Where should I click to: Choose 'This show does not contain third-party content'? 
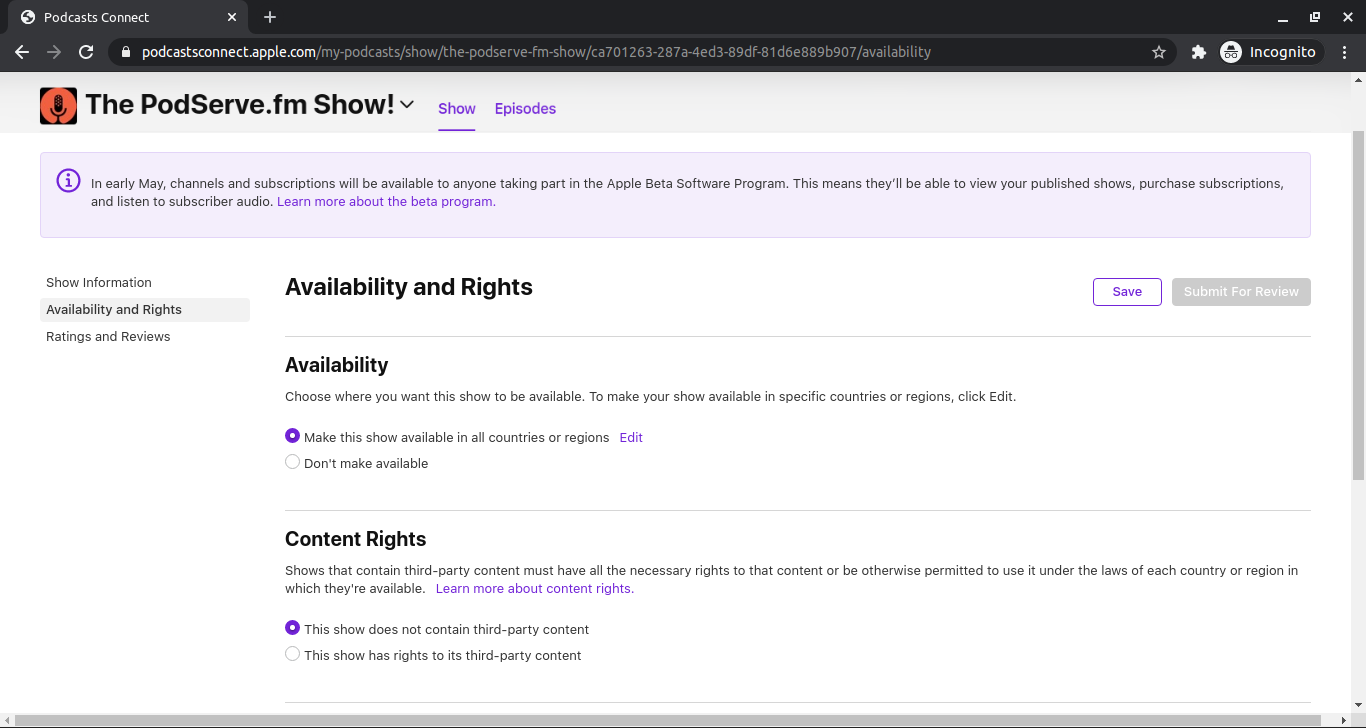point(292,628)
